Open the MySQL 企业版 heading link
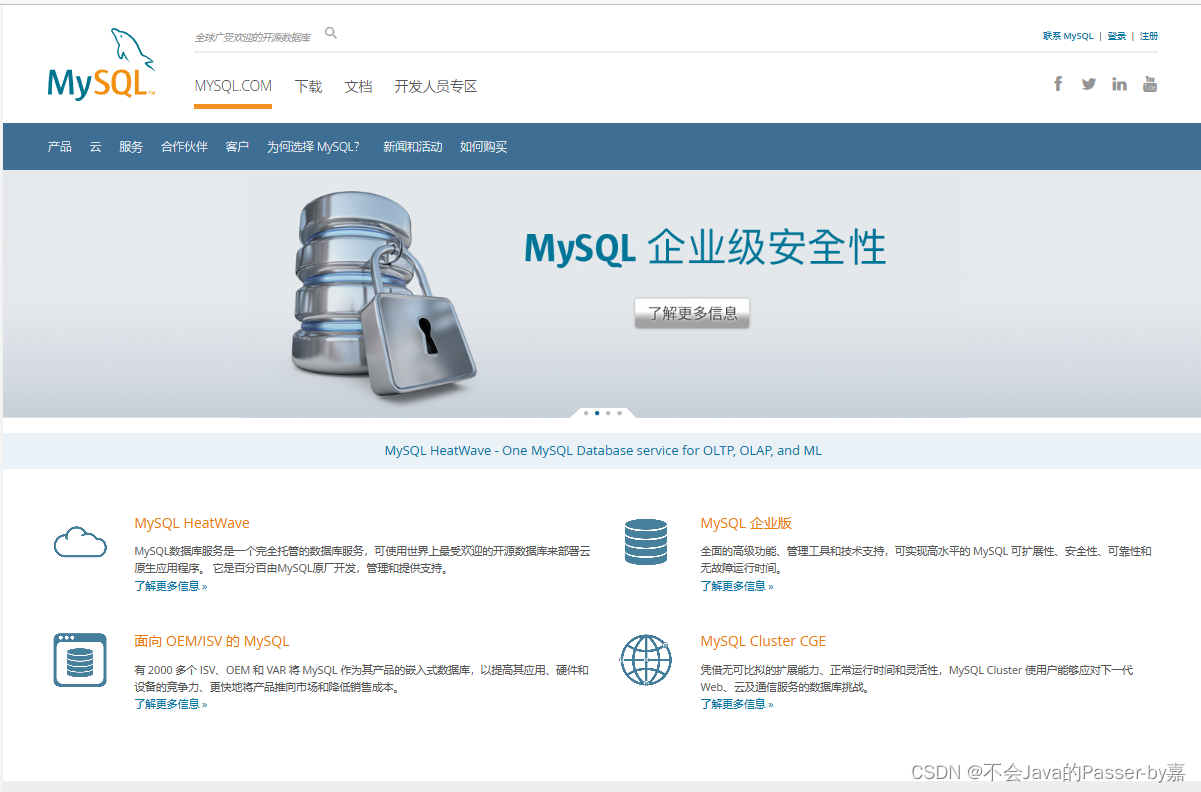 [x=746, y=523]
